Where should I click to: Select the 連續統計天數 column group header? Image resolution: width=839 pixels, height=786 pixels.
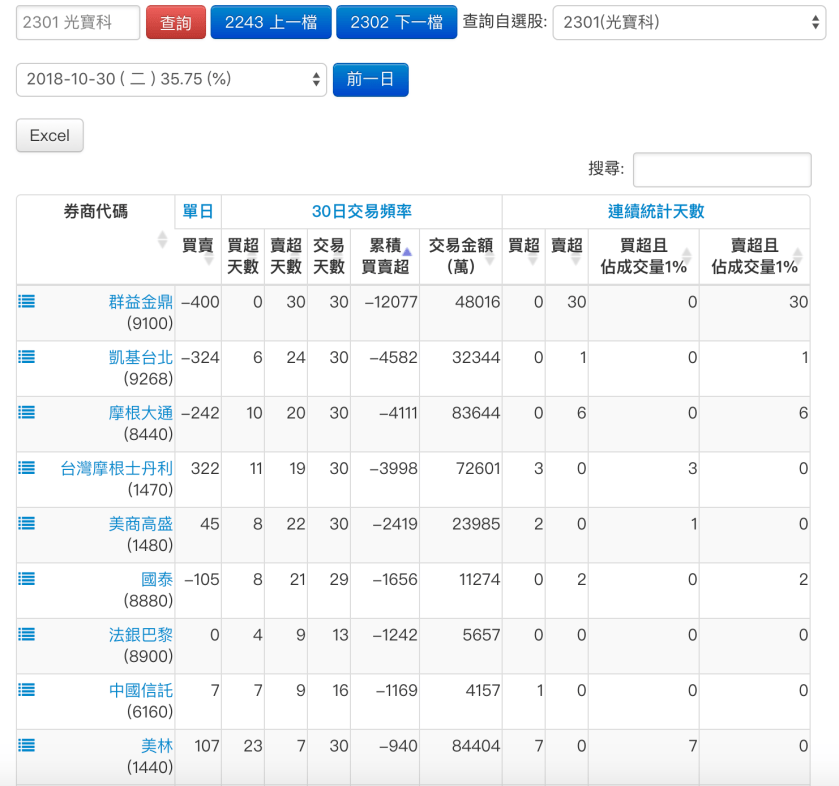point(655,211)
